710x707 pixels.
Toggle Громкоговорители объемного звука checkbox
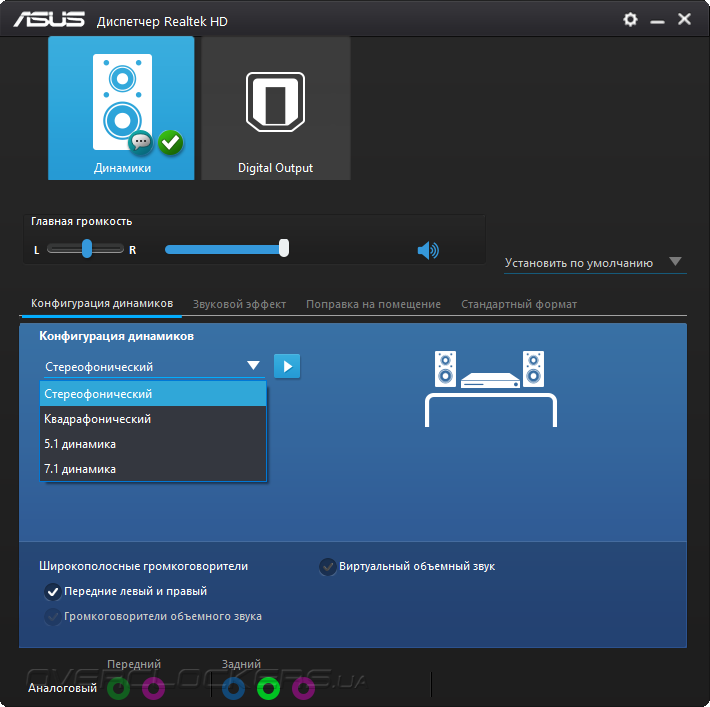coord(53,616)
